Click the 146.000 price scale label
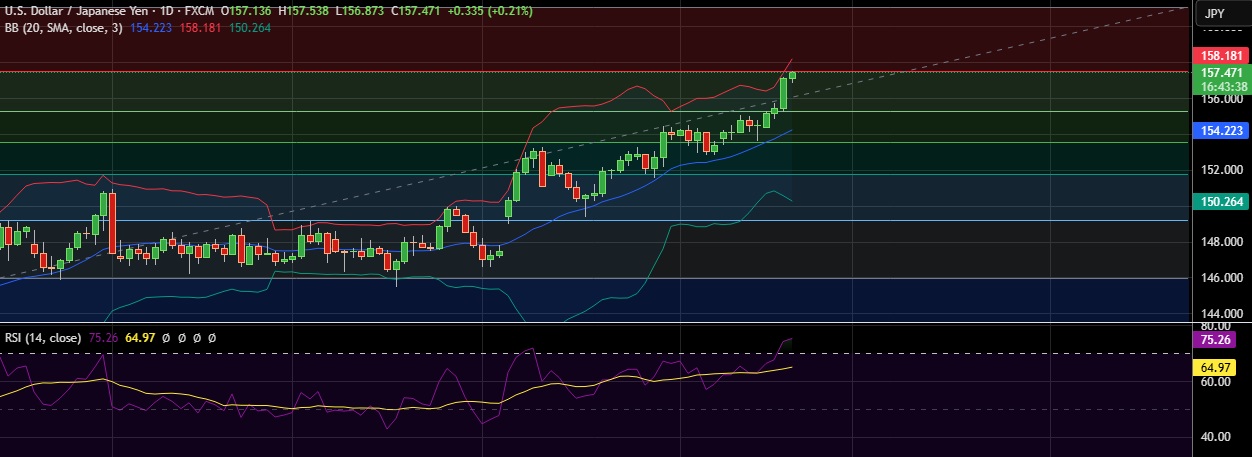Screen dimensions: 1252x457 pyautogui.click(x=1221, y=278)
